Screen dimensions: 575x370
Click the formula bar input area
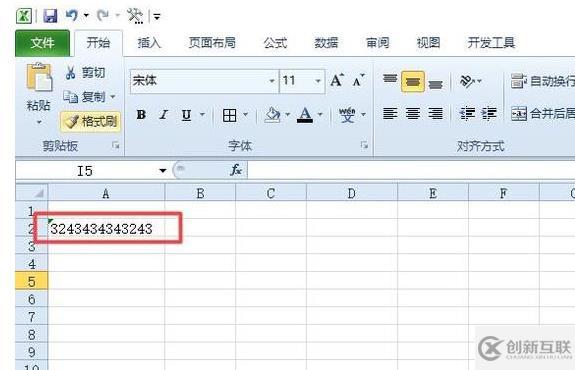(411, 171)
